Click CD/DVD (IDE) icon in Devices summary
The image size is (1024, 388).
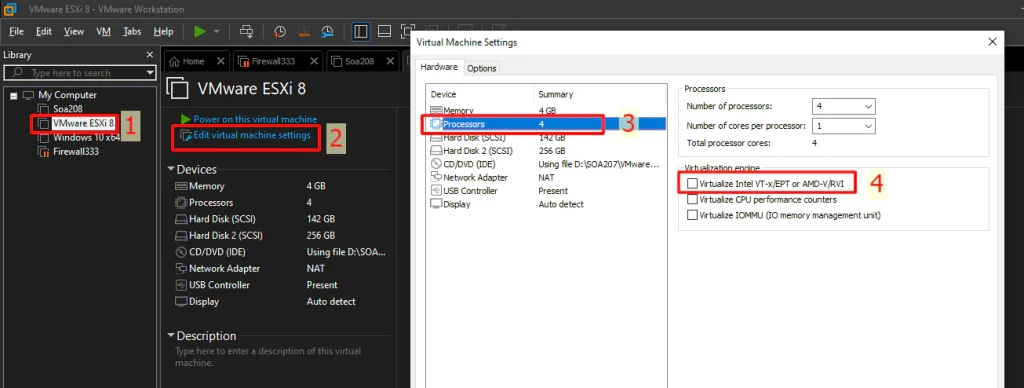181,252
